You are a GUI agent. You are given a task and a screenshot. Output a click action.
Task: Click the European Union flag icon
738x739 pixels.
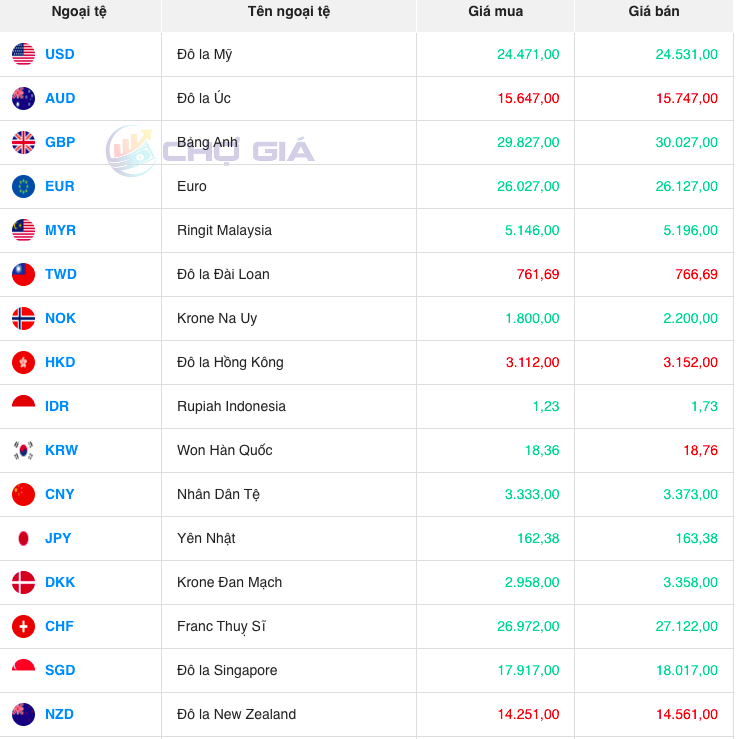pyautogui.click(x=23, y=186)
